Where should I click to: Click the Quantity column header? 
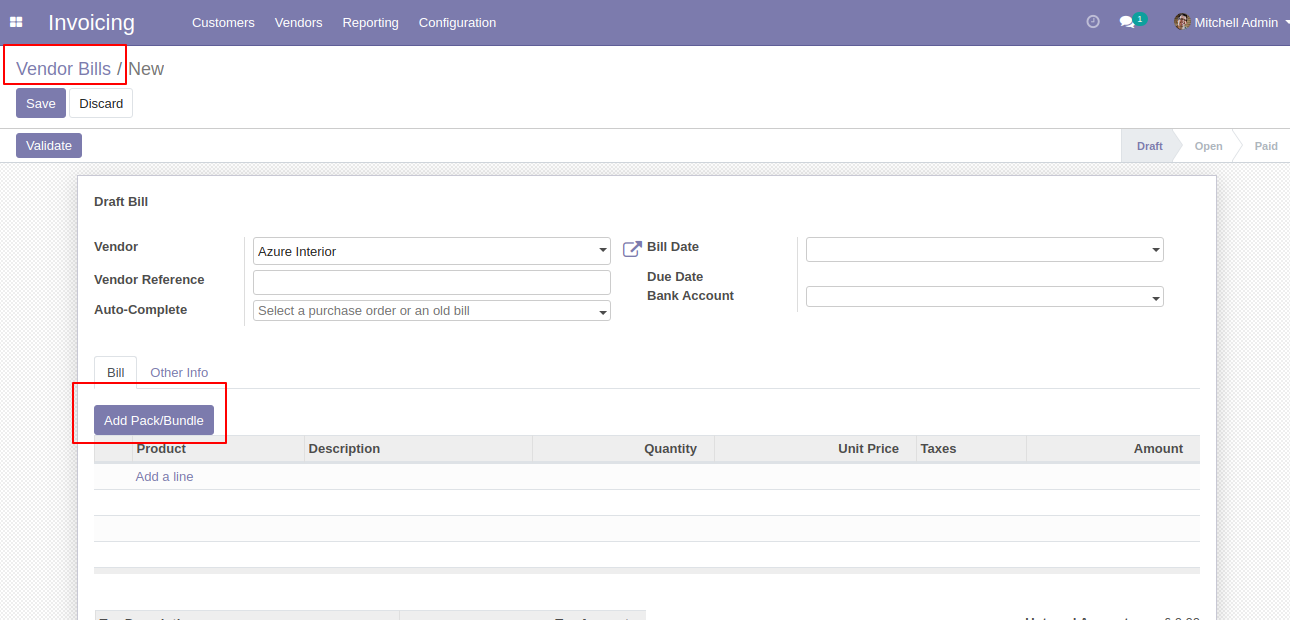coord(623,449)
